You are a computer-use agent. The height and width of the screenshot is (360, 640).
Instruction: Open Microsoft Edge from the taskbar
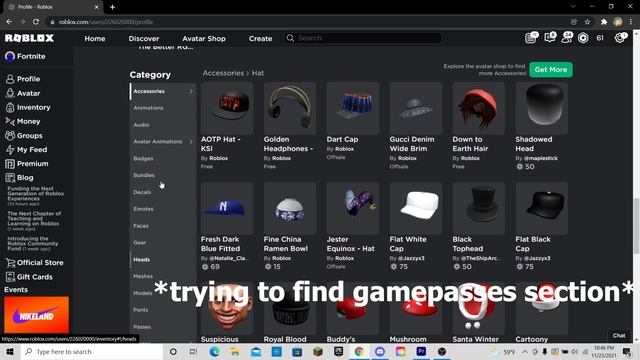click(214, 351)
